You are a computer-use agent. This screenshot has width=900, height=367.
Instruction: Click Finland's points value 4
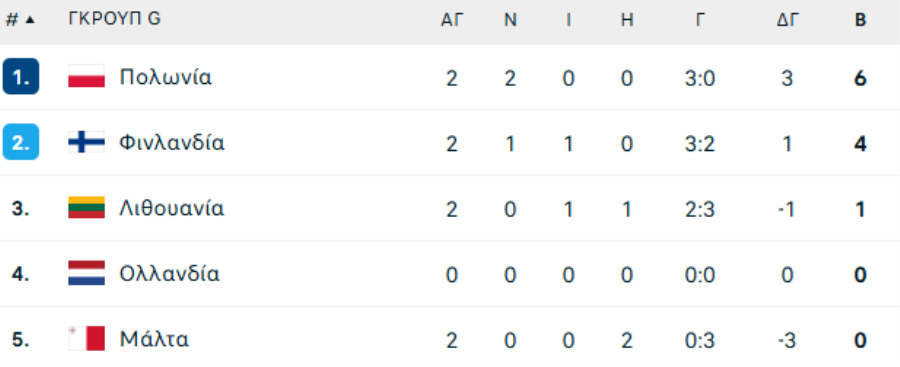(x=860, y=143)
